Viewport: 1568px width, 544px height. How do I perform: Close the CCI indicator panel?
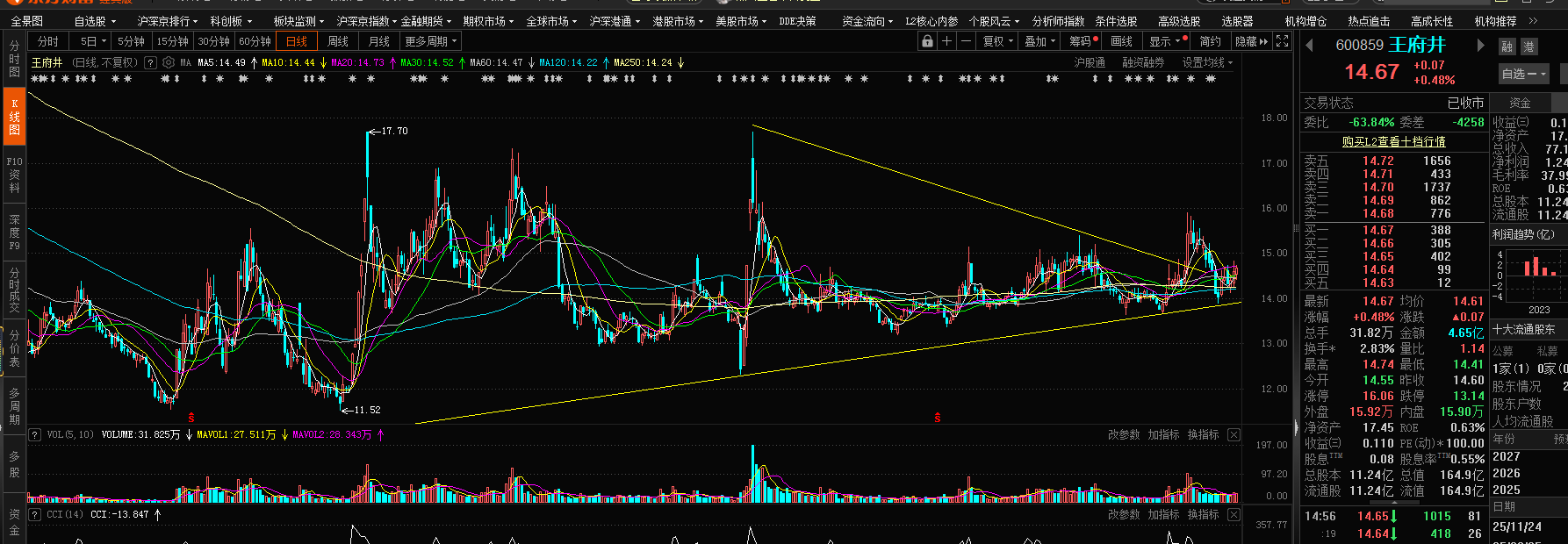click(1234, 514)
